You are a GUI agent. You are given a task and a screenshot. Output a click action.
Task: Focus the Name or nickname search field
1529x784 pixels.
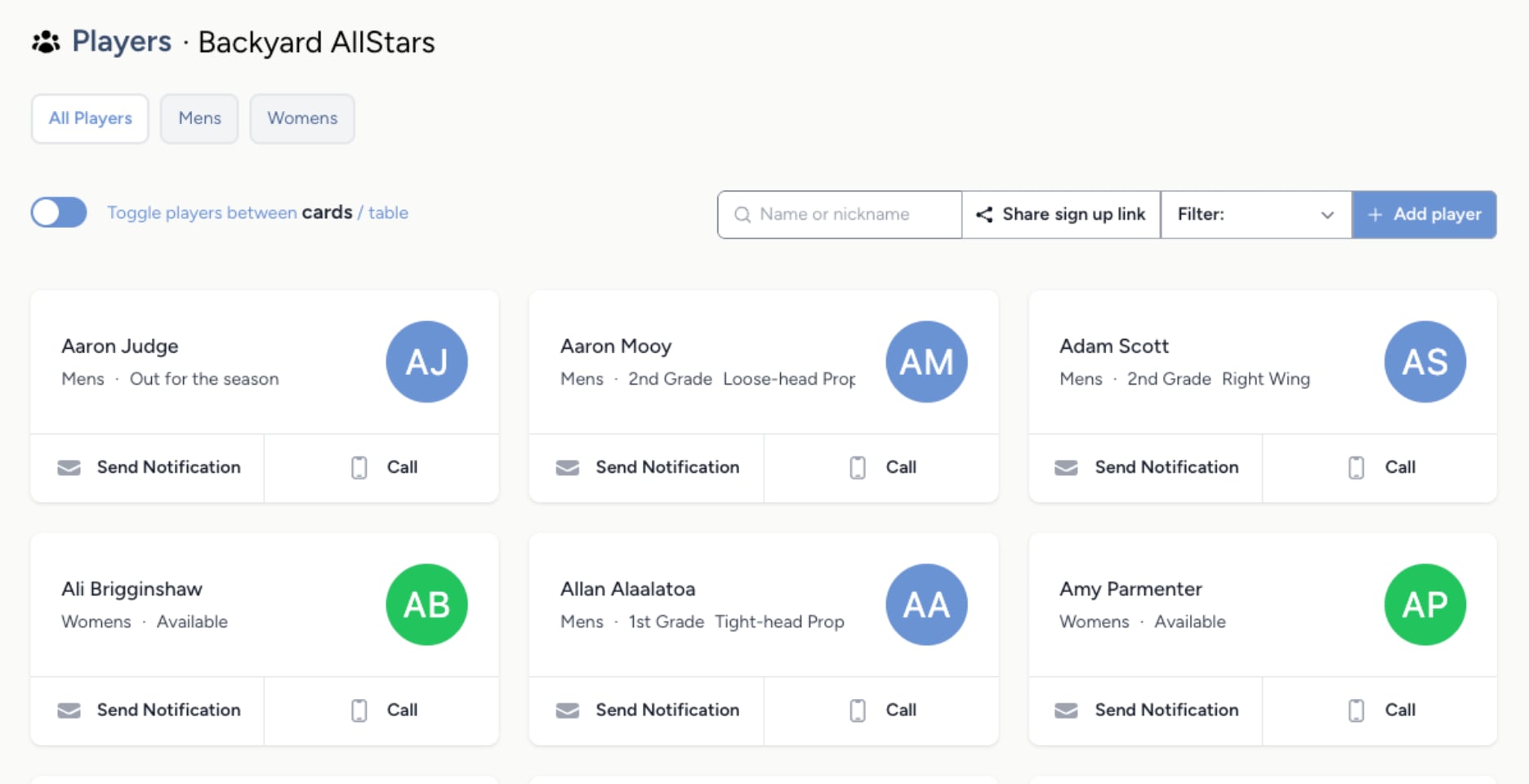[x=849, y=215]
